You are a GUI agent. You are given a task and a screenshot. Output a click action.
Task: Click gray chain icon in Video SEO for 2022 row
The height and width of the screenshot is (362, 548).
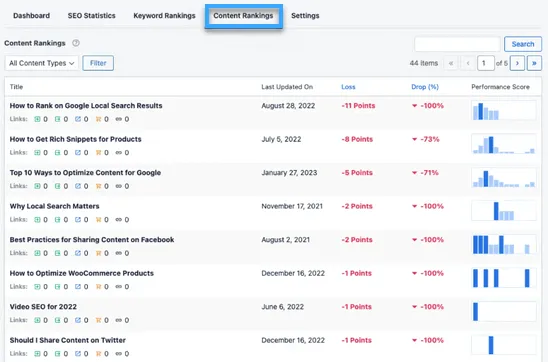click(118, 320)
